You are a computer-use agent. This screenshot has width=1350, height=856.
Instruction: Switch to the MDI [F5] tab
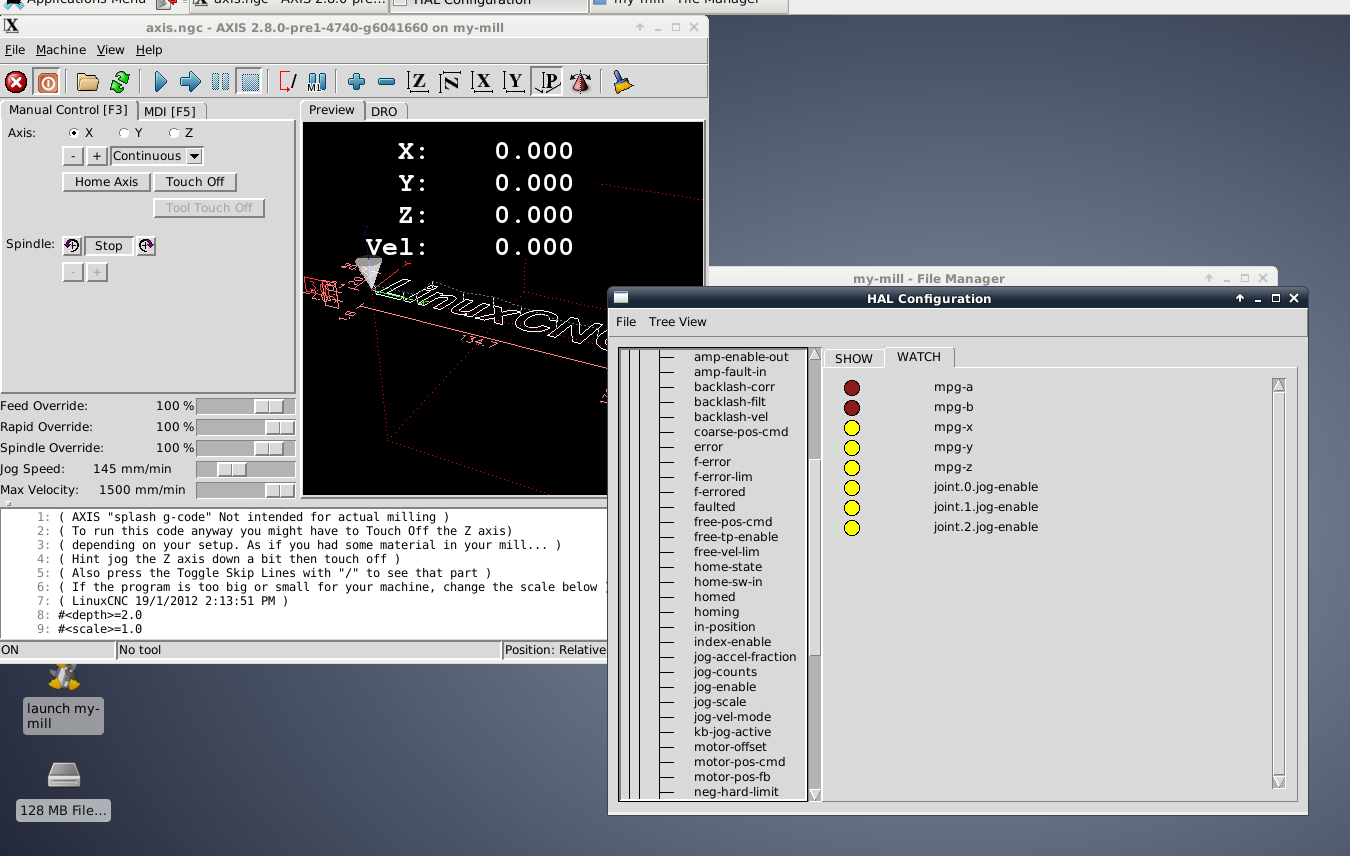[169, 111]
